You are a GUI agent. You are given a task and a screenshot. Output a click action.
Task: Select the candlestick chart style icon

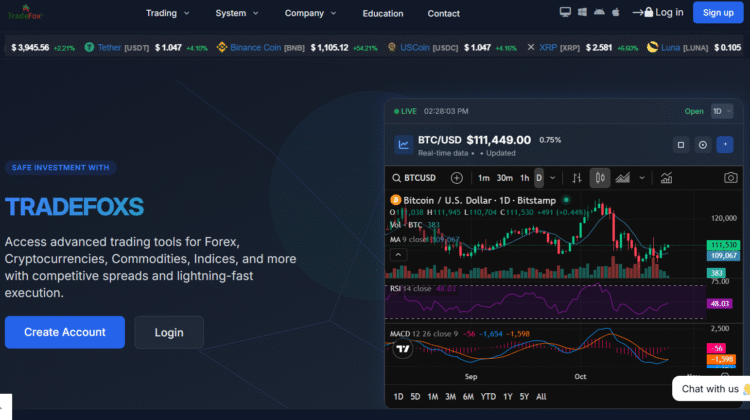point(600,178)
